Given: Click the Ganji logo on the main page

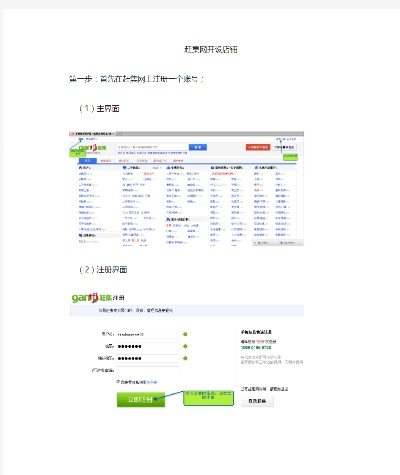Looking at the screenshot, I should [x=93, y=147].
